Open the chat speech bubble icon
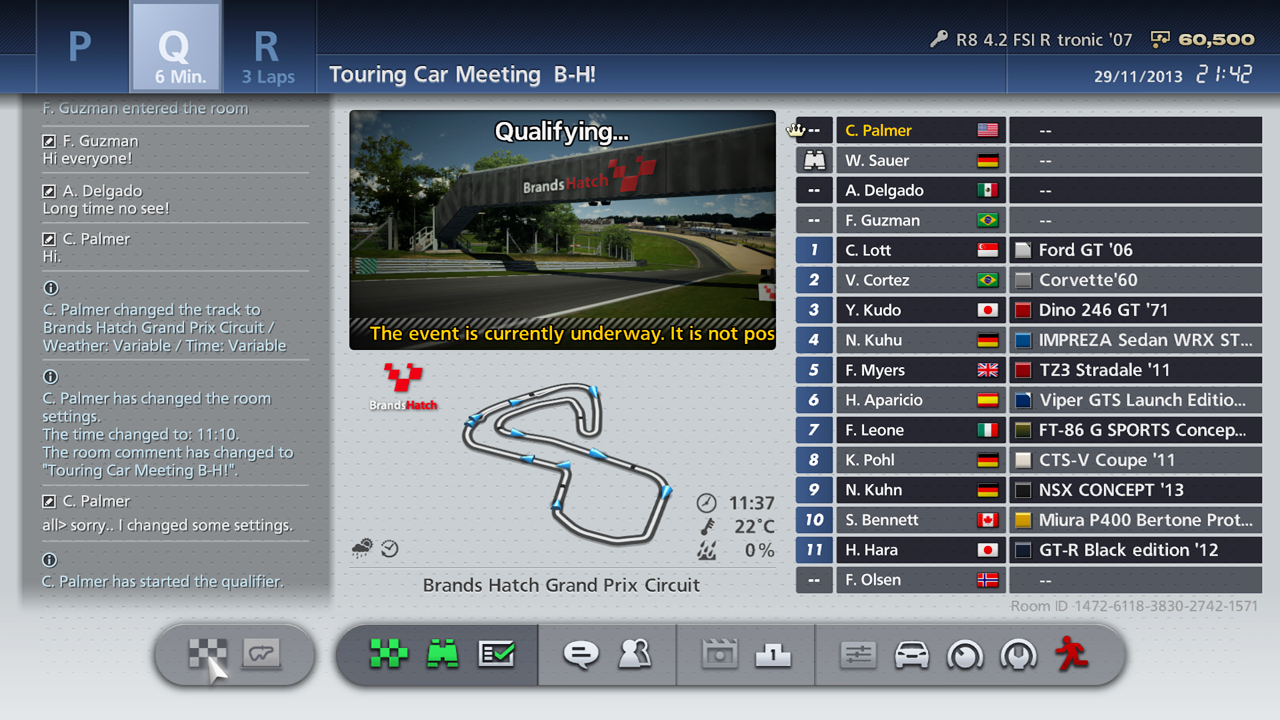Image resolution: width=1280 pixels, height=720 pixels. [x=580, y=655]
